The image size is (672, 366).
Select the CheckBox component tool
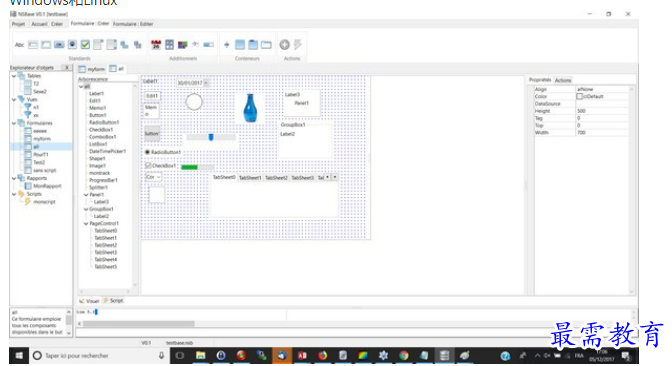(85, 45)
